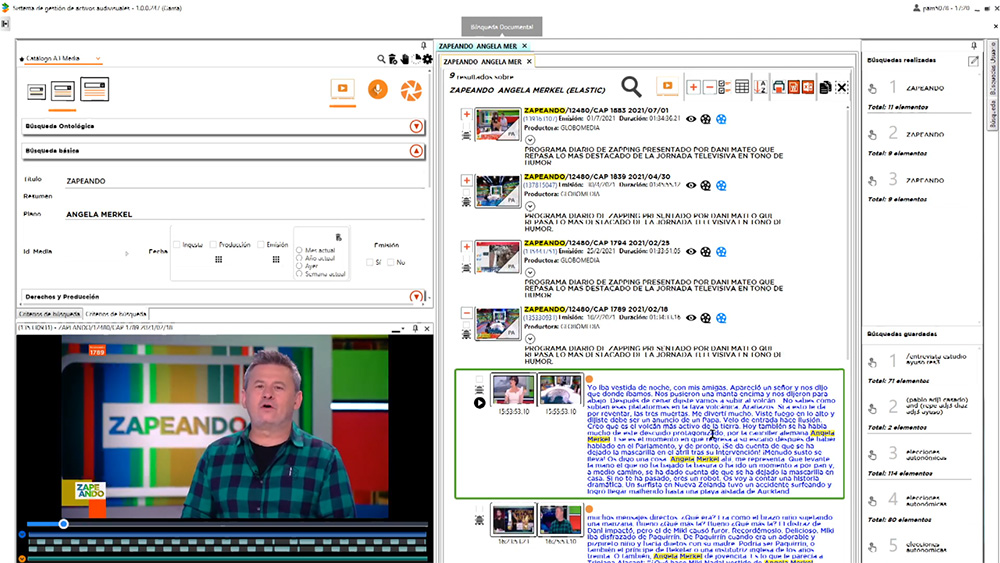This screenshot has width=1000, height=563.
Task: Click the print icon in results toolbar
Action: click(x=779, y=87)
